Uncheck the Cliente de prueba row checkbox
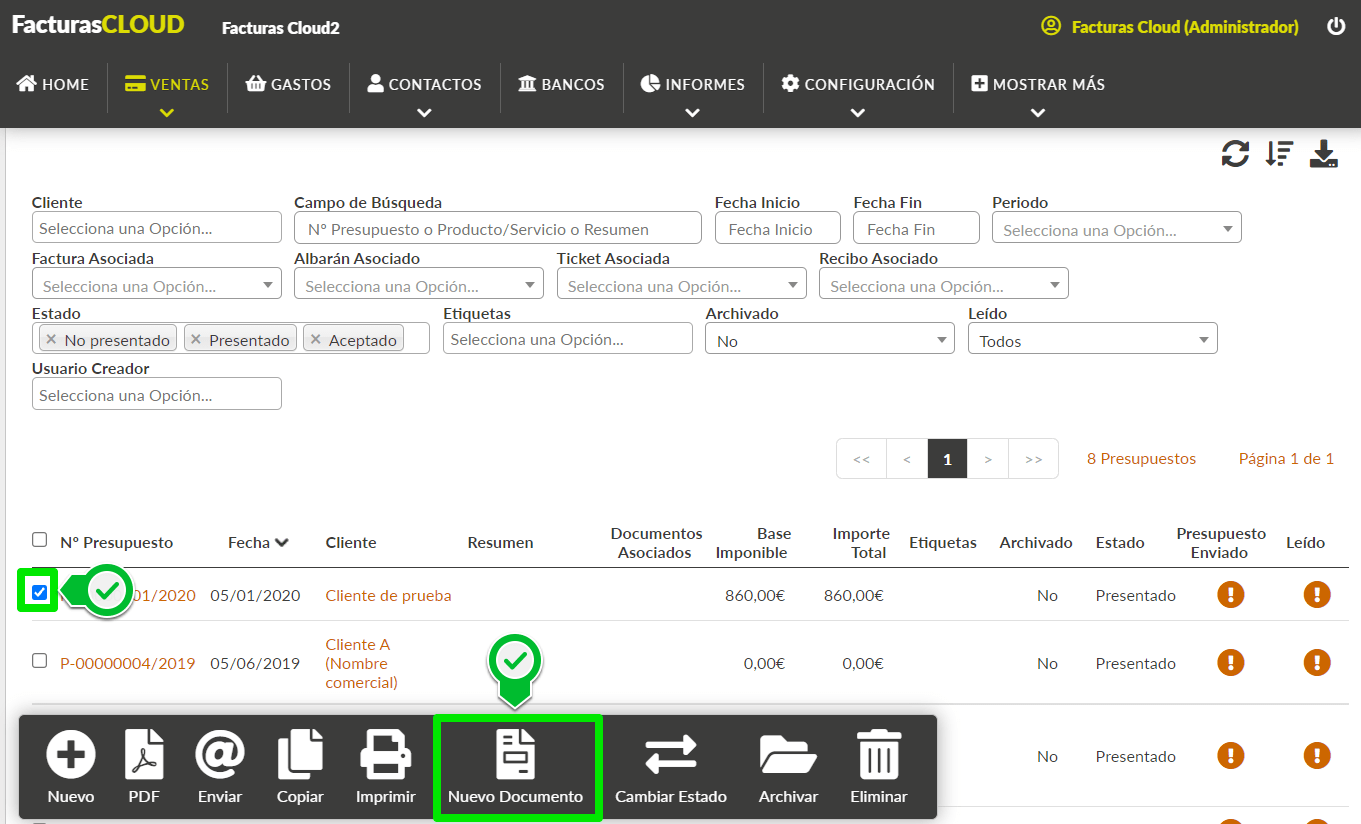Image resolution: width=1361 pixels, height=824 pixels. coord(39,593)
